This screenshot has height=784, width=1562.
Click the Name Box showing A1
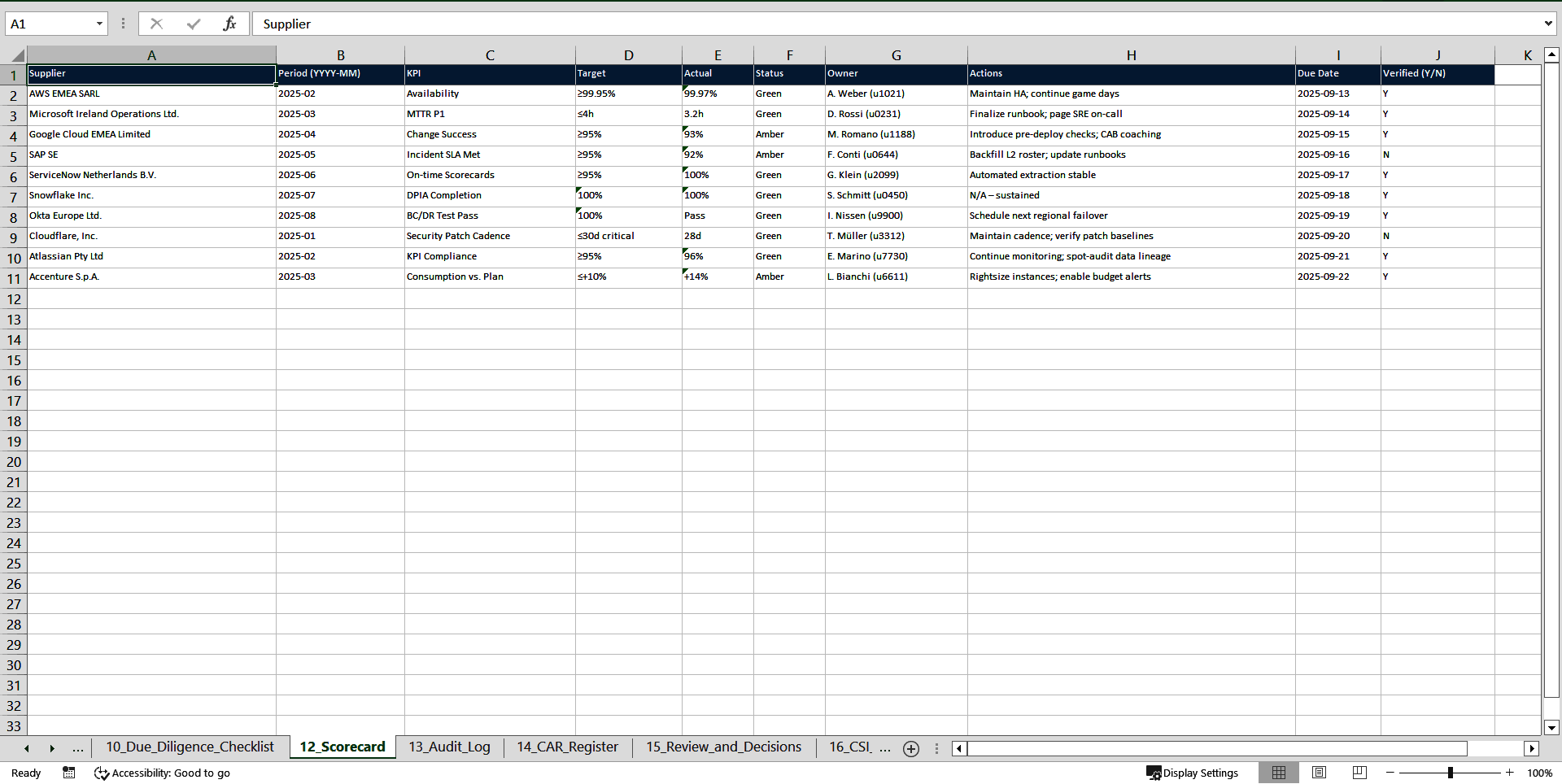tap(49, 24)
